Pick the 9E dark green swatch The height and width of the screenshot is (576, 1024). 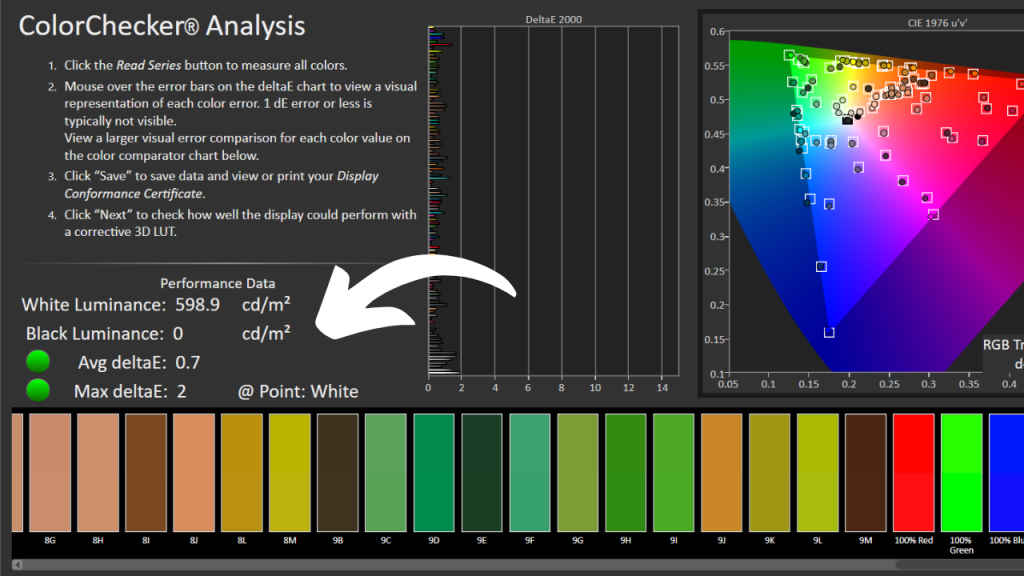pyautogui.click(x=482, y=472)
